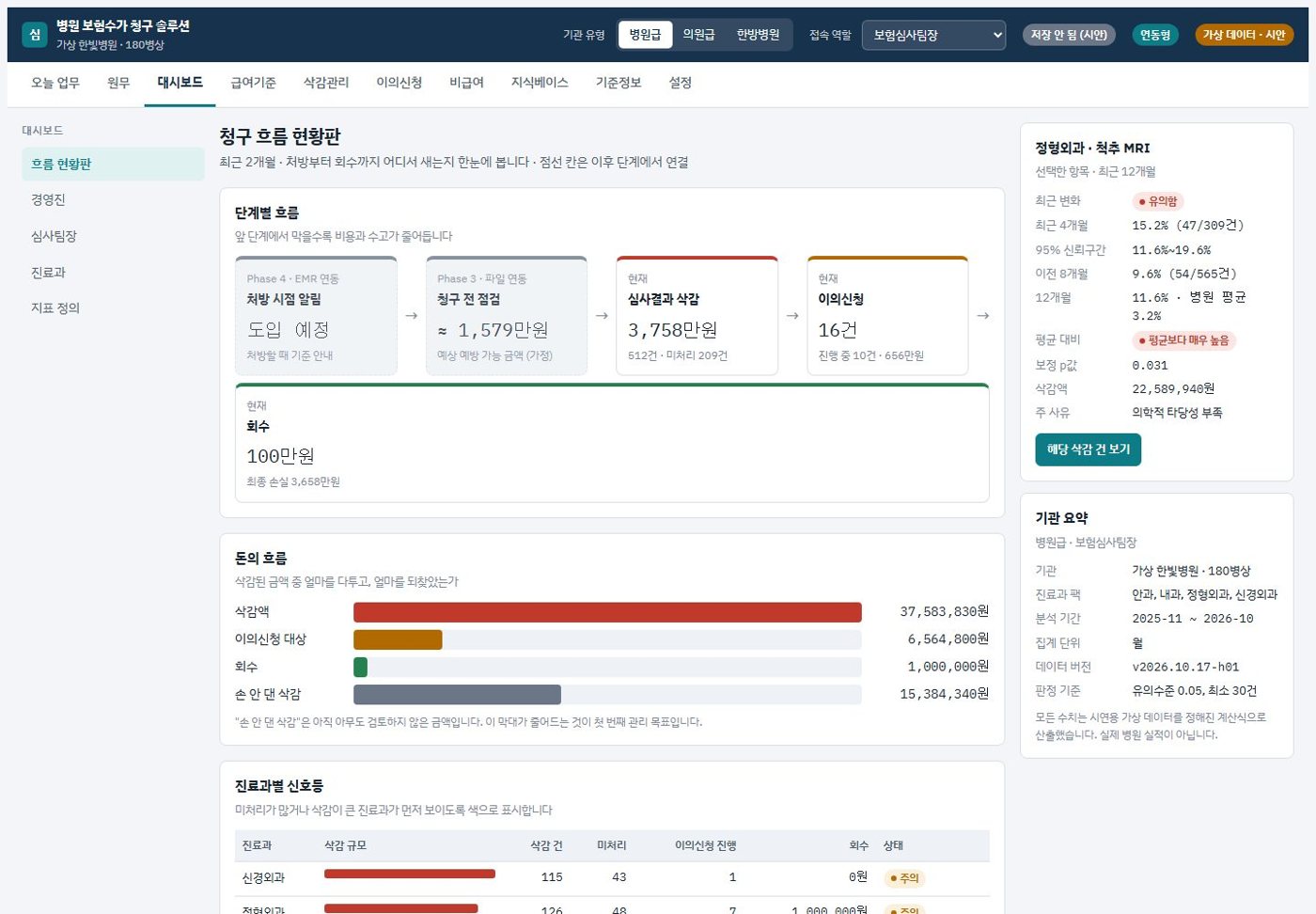Image resolution: width=1316 pixels, height=914 pixels.
Task: Click the 2025-11 ~ 2026-10 analysis period
Action: [x=1193, y=619]
